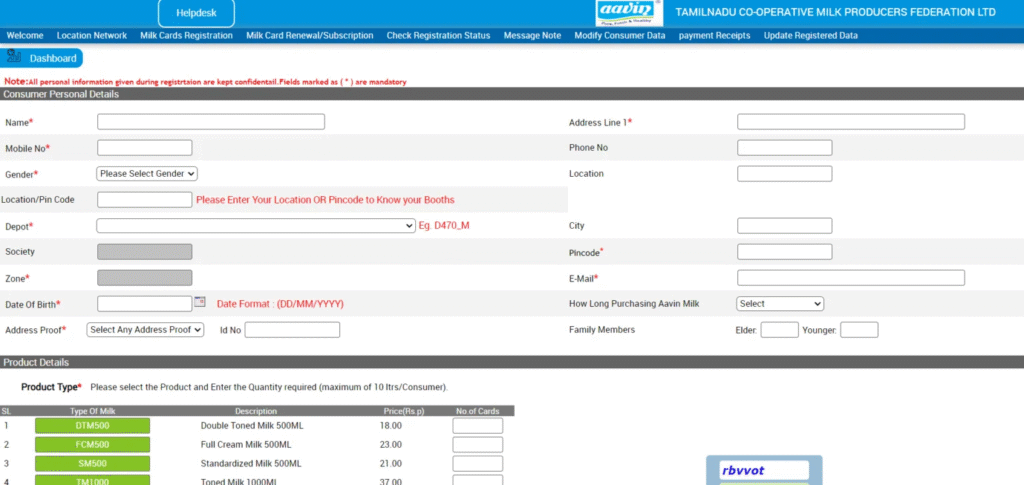Click the Dashboard icon
This screenshot has height=485, width=1024.
pos(14,57)
